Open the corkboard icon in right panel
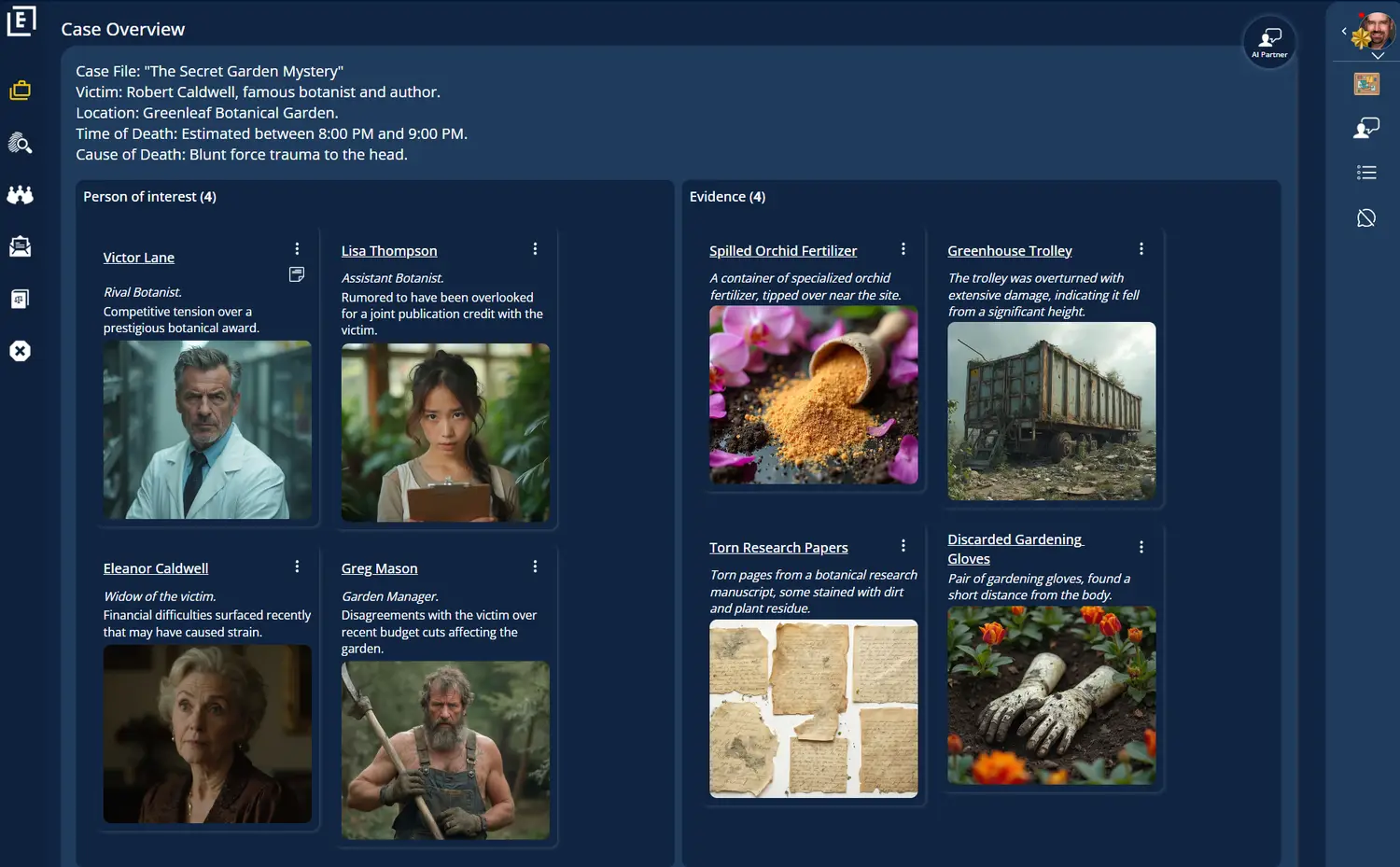Screen dimensions: 1400x867 [x=1366, y=84]
